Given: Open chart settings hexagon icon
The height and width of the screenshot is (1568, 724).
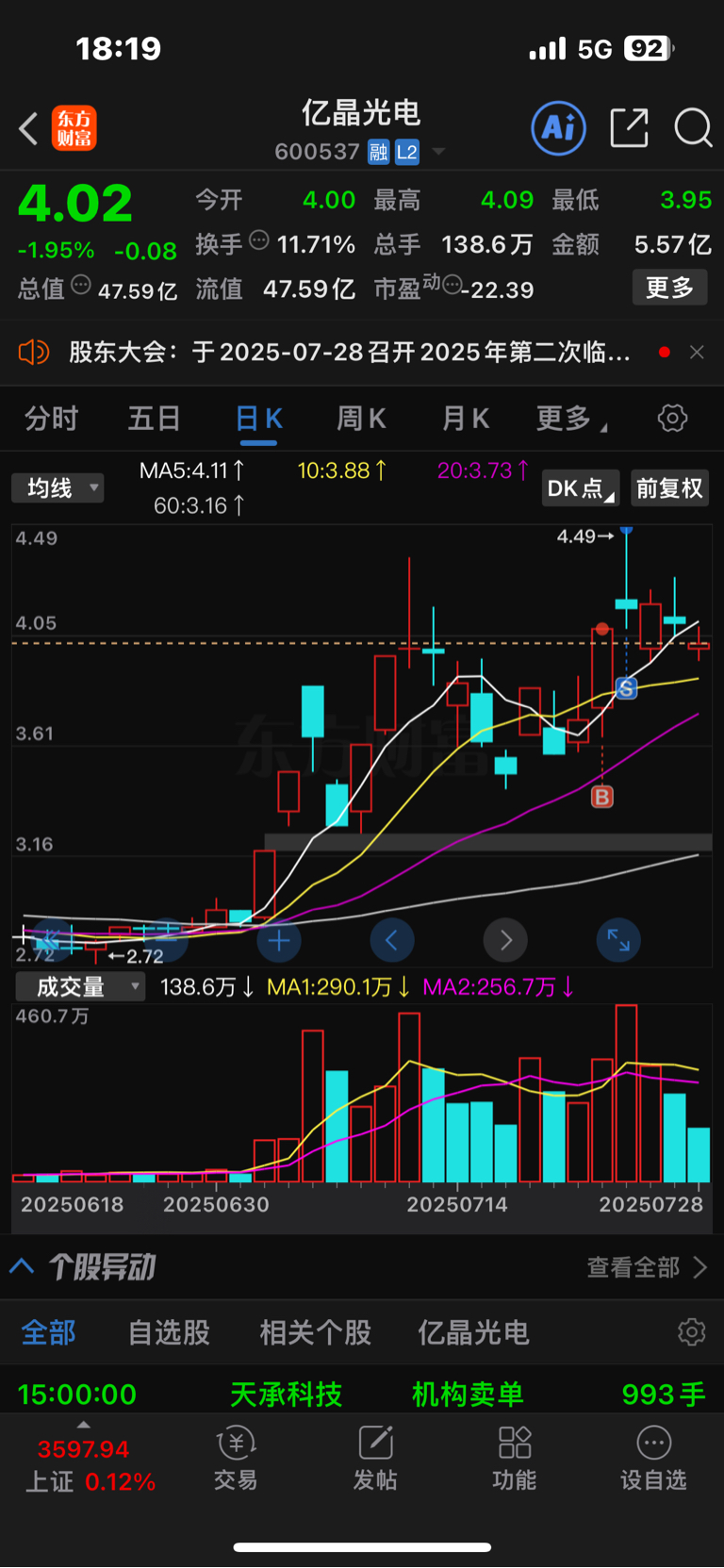Looking at the screenshot, I should pos(672,418).
